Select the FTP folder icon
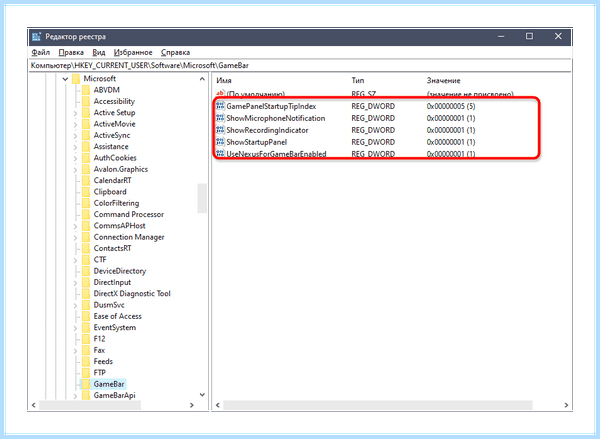Screen dimensions: 600x439 click(86, 373)
